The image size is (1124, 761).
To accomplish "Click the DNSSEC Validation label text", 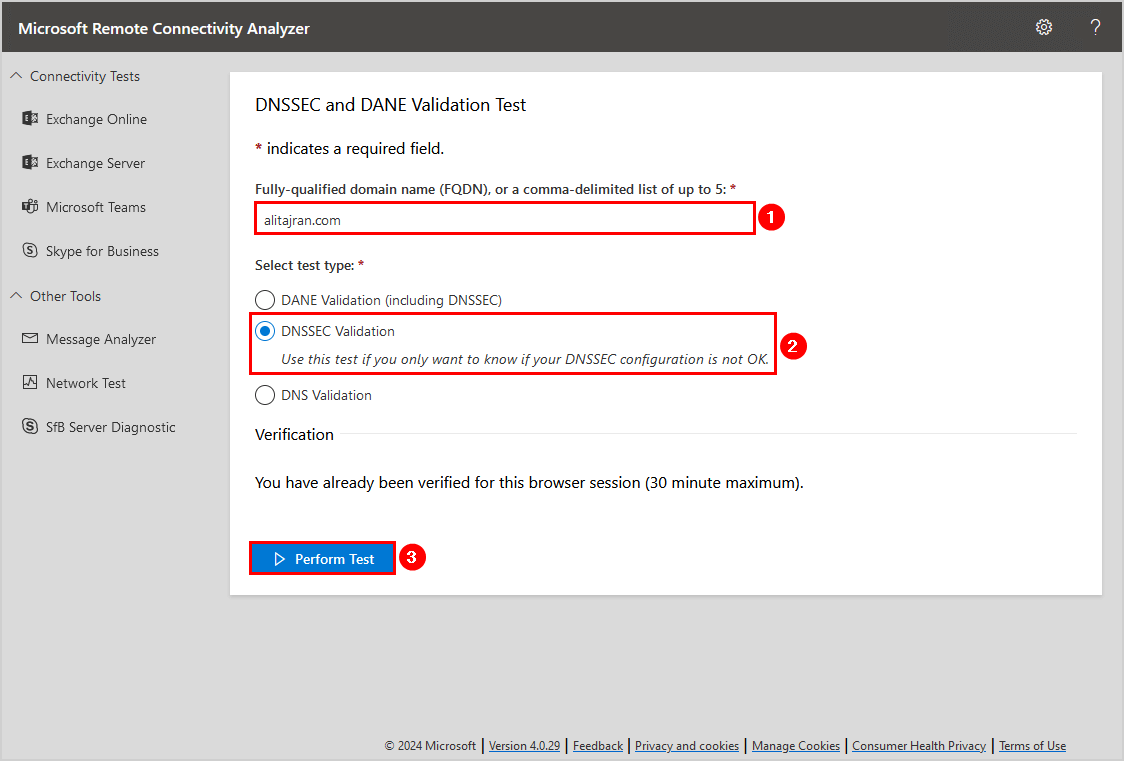I will (x=338, y=331).
